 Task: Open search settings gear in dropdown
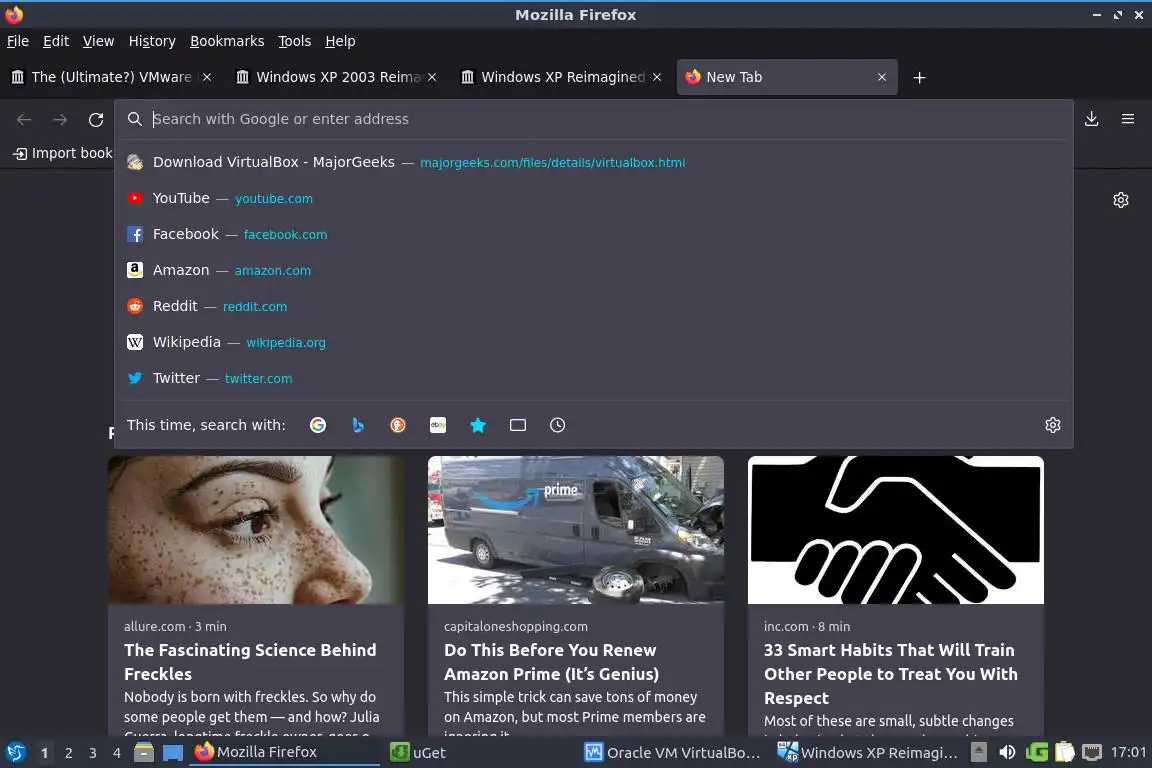[x=1053, y=425]
